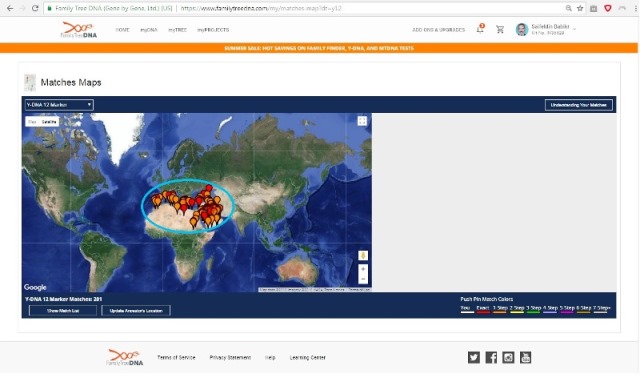Open Privacy Statement link

pyautogui.click(x=230, y=357)
